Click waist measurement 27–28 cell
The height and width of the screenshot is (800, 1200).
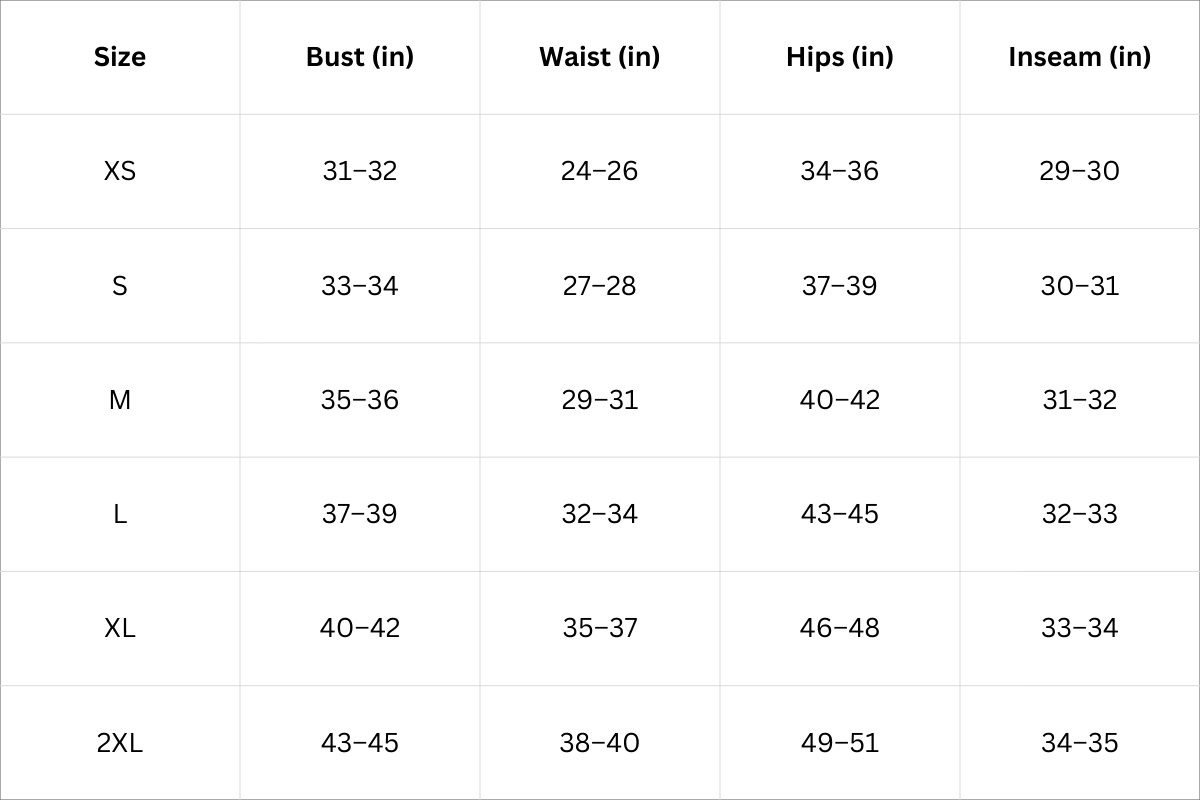click(x=600, y=286)
